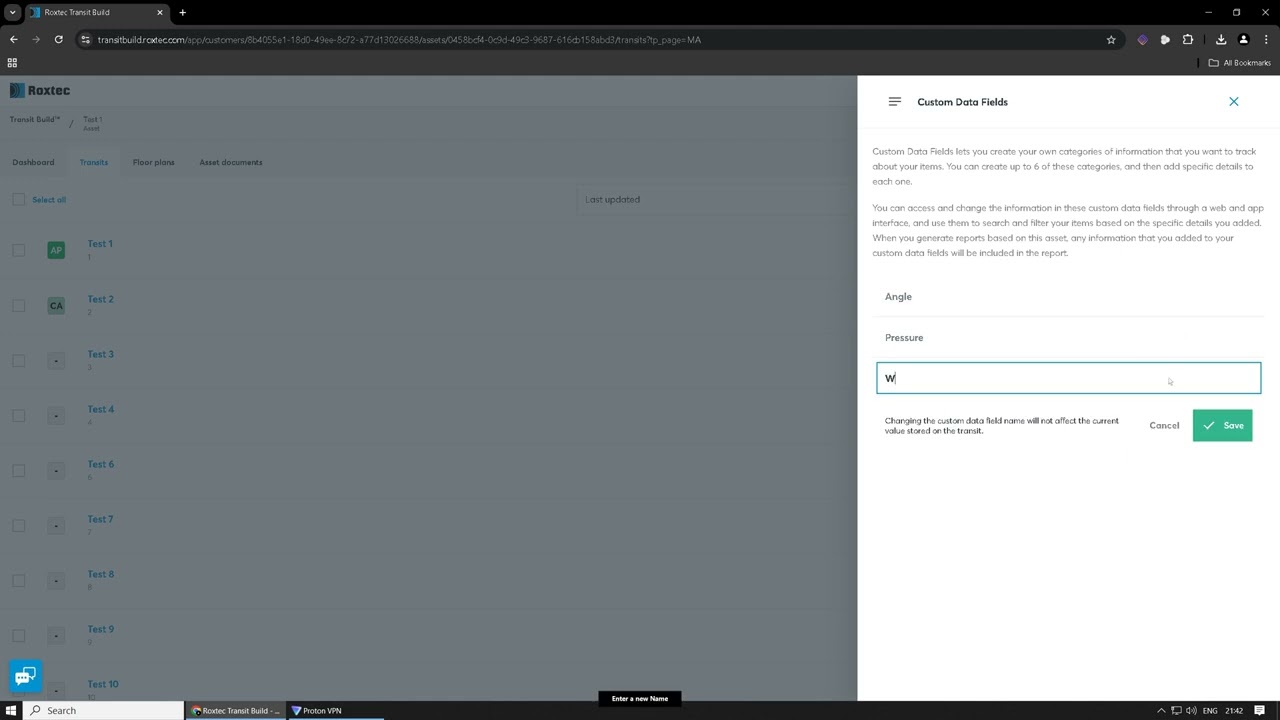Switch to the Floor plans tab
The height and width of the screenshot is (720, 1280).
coord(154,162)
